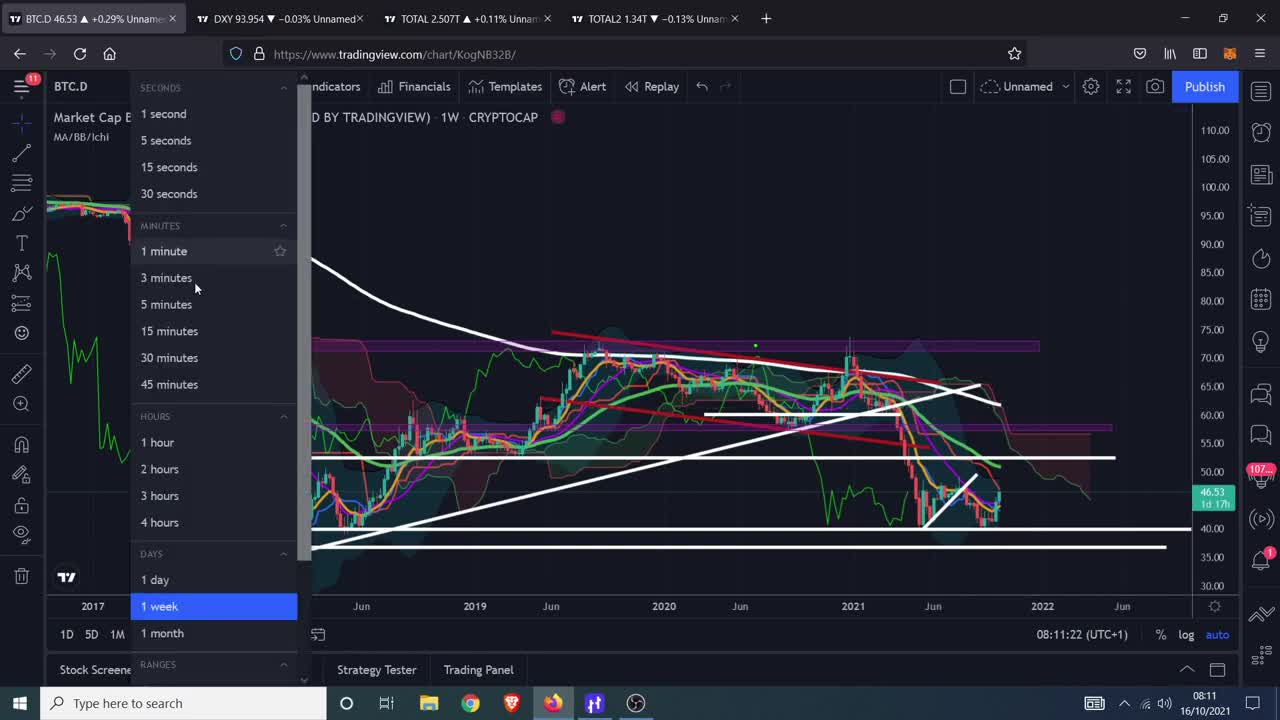Image resolution: width=1280 pixels, height=720 pixels.
Task: Create an Alert from toolbar
Action: [x=582, y=87]
